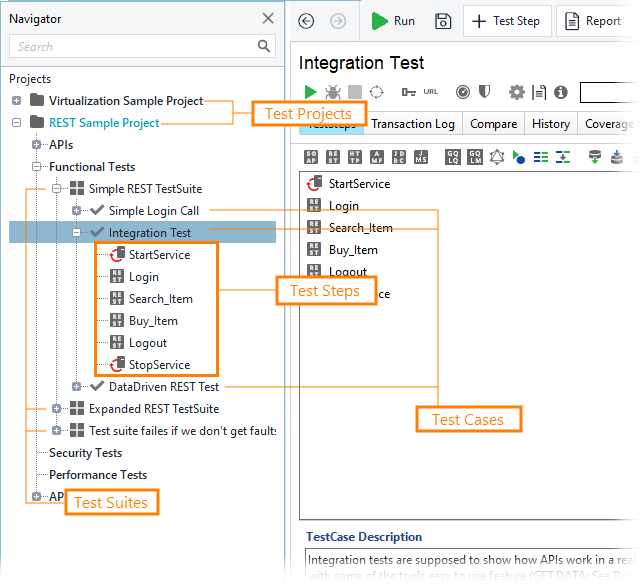Click the gray stop square icon
This screenshot has width=643, height=585.
pos(355,92)
